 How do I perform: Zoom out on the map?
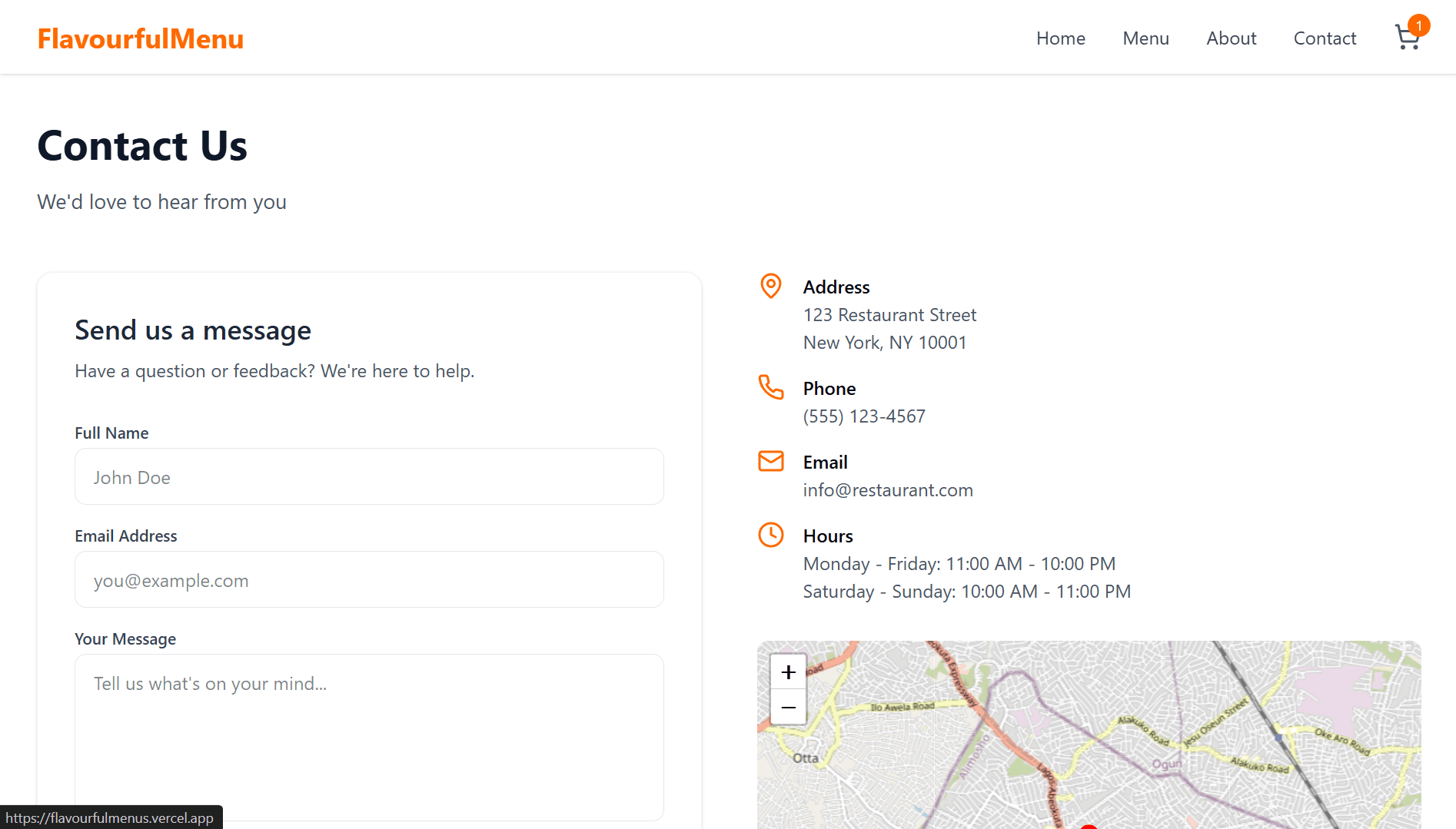pyautogui.click(x=788, y=708)
